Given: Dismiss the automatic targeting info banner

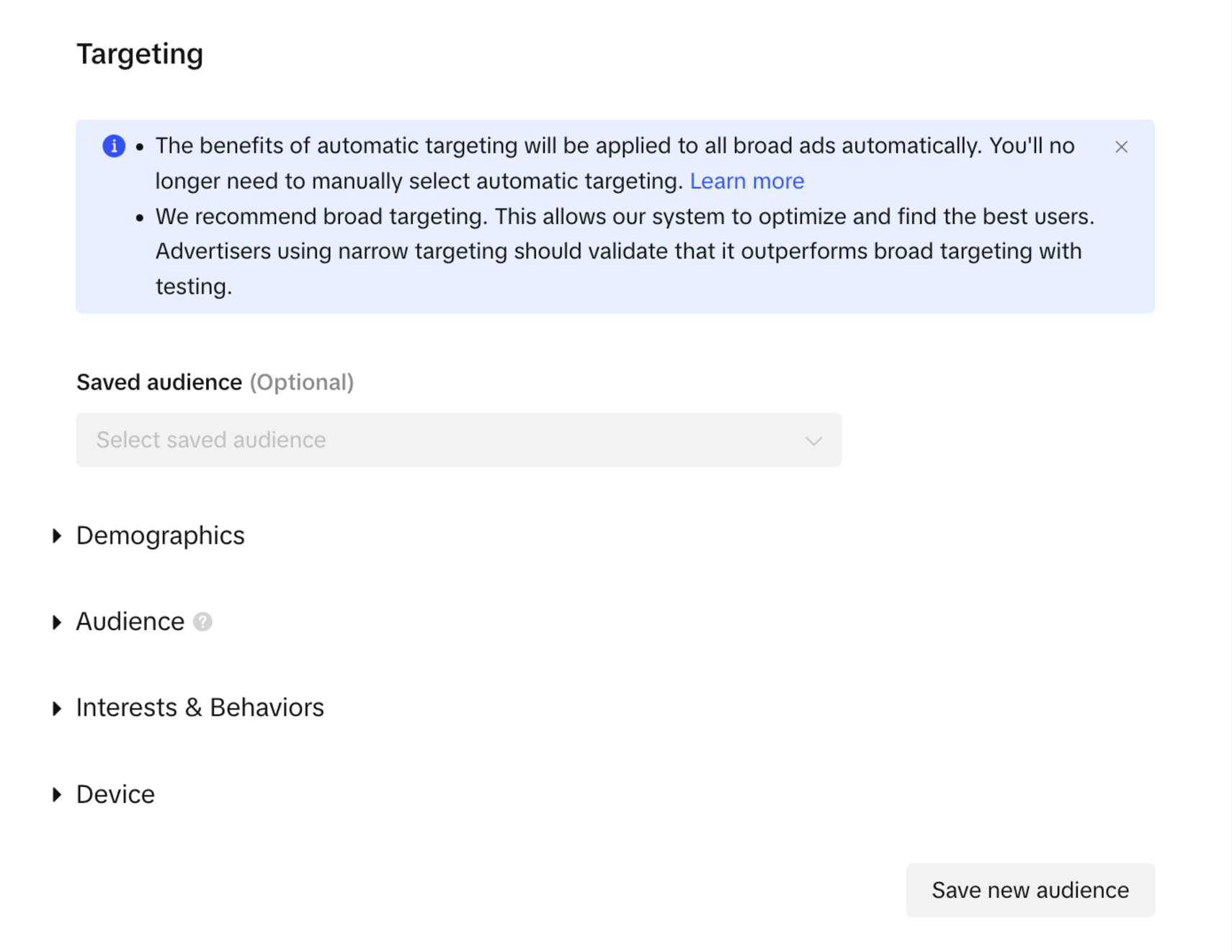Looking at the screenshot, I should [x=1121, y=147].
